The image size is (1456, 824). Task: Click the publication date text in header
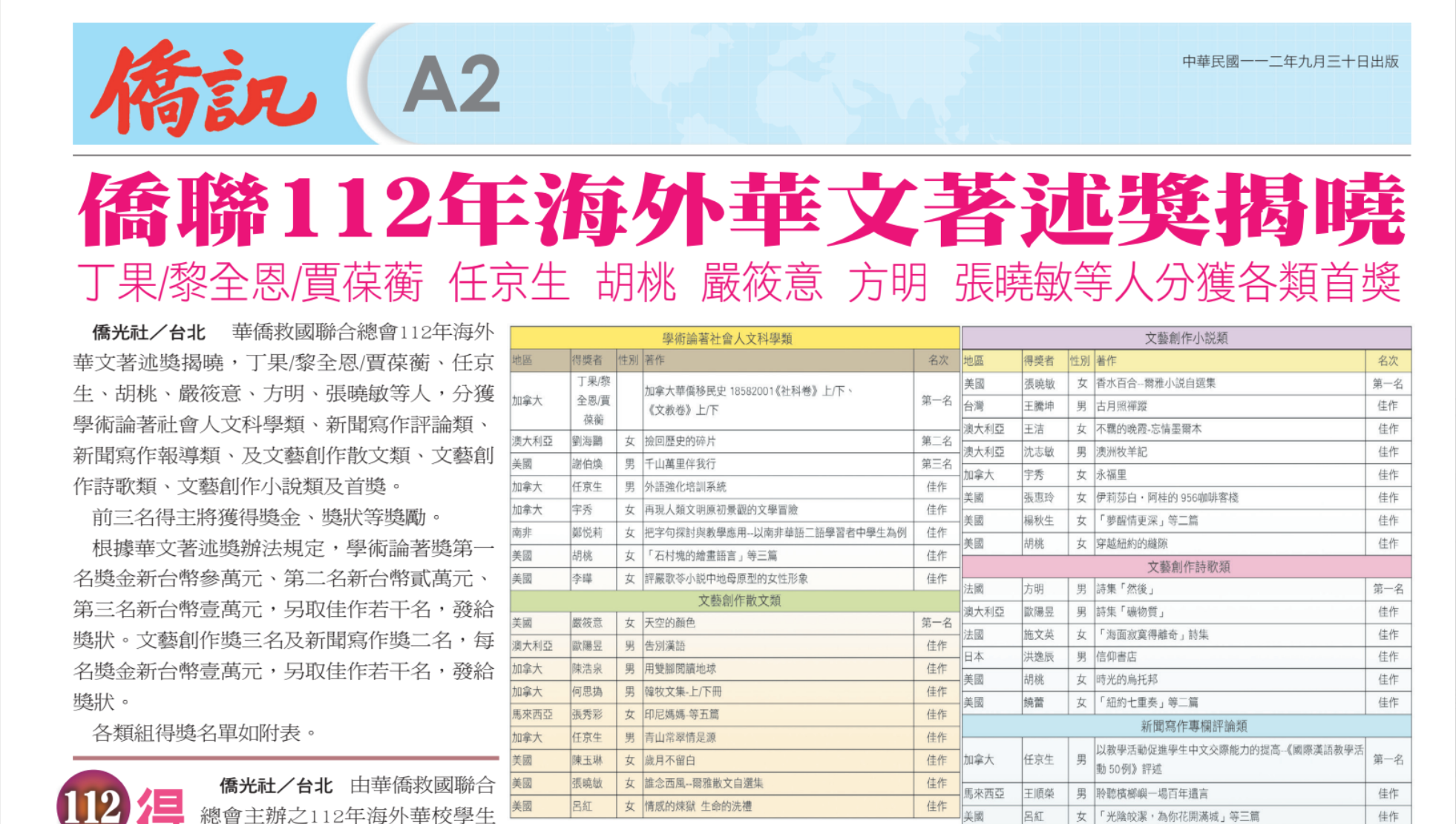(1290, 62)
